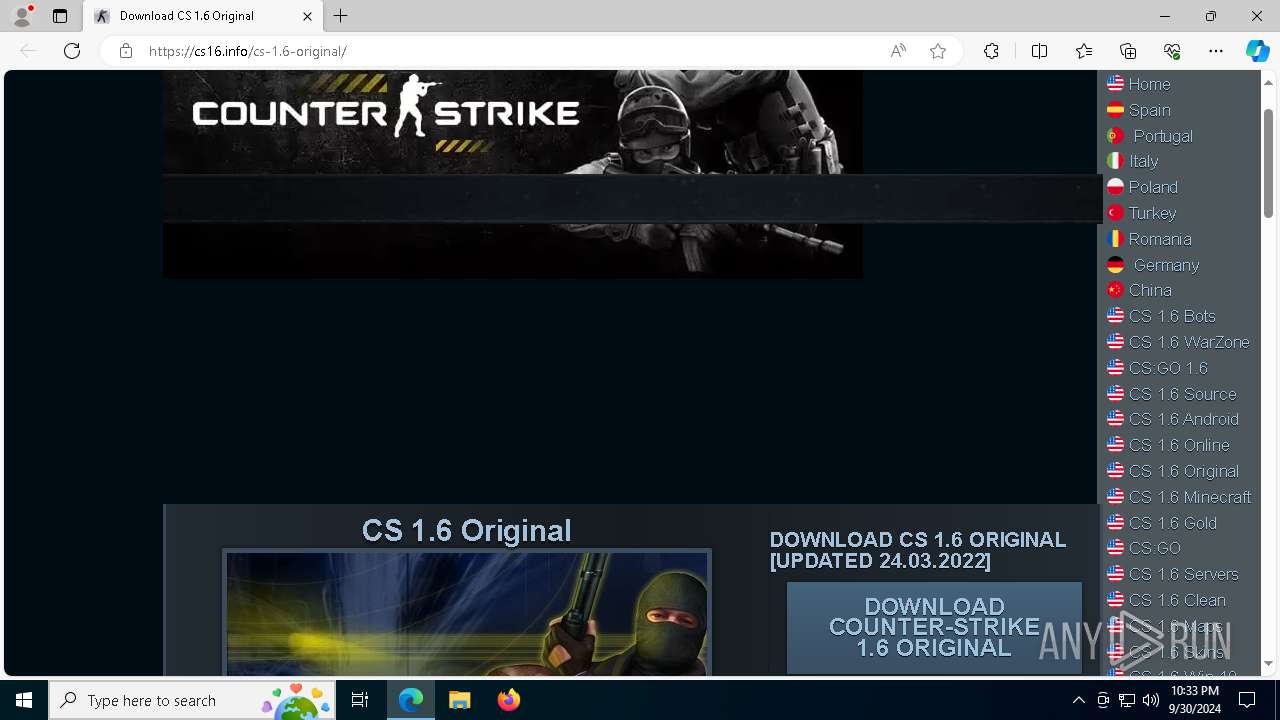Open File Explorer taskbar icon

459,700
